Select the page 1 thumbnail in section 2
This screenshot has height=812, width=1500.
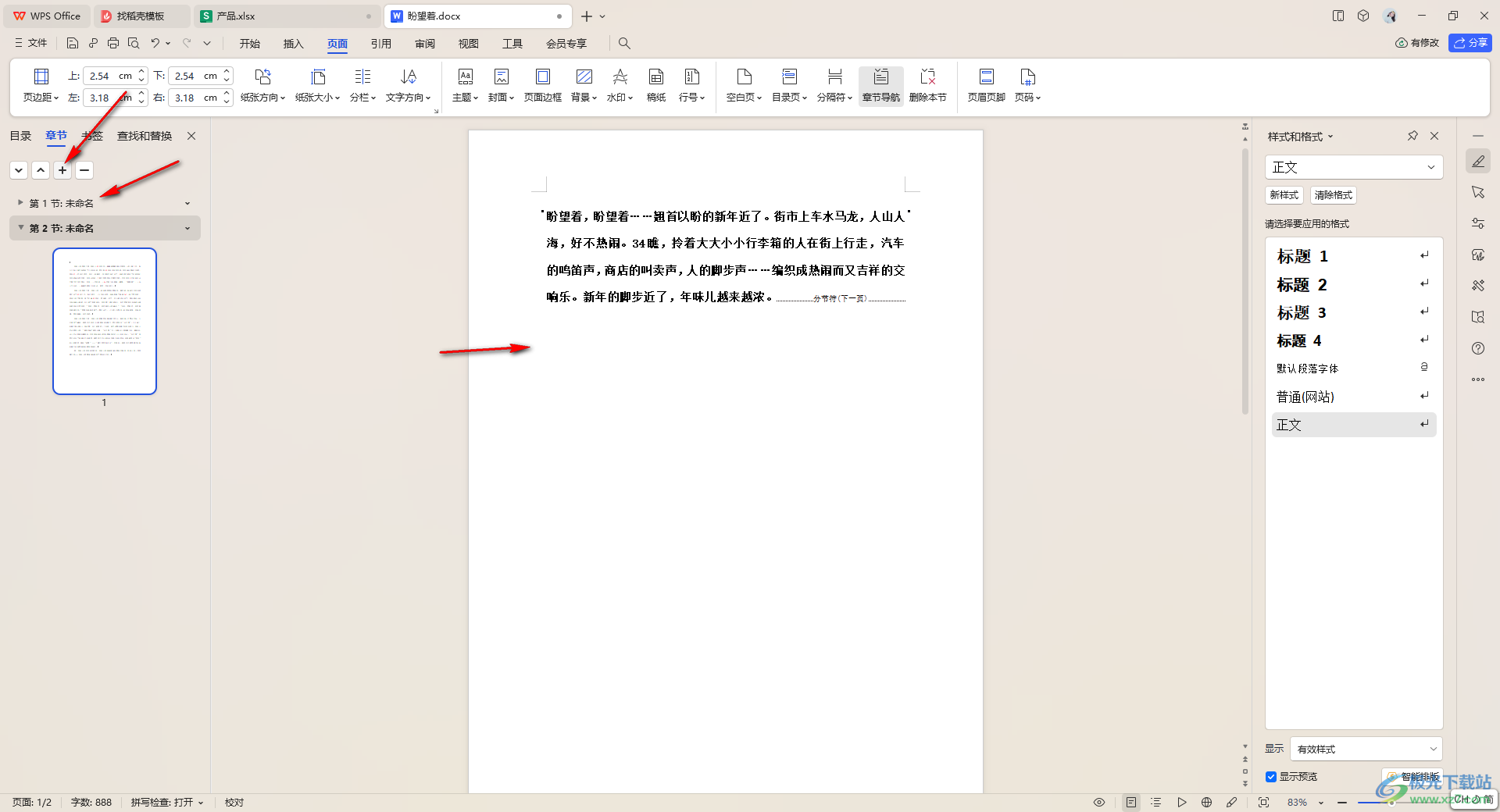point(105,321)
